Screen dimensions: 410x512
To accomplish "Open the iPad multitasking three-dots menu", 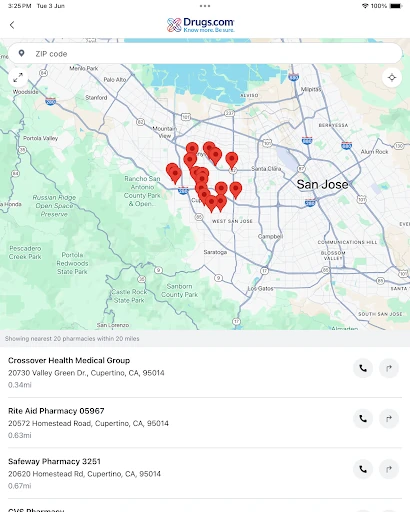I will click(205, 6).
